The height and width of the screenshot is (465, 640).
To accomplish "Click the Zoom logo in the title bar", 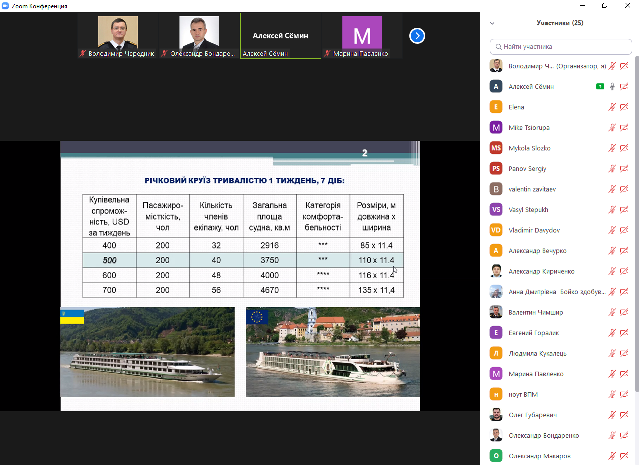I will click(x=6, y=5).
